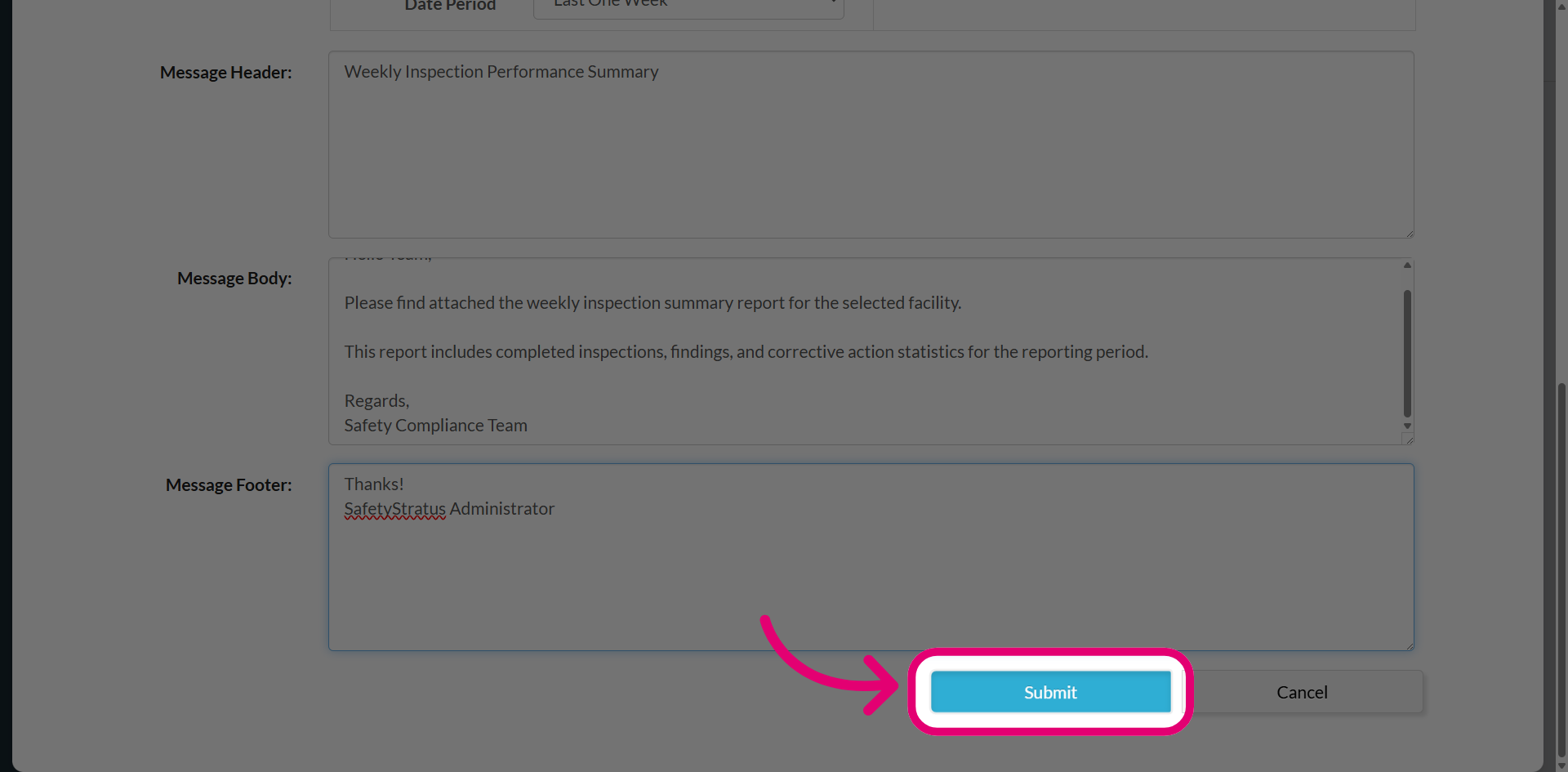Click "Thanks!" in the message footer
Image resolution: width=1568 pixels, height=772 pixels.
point(374,484)
